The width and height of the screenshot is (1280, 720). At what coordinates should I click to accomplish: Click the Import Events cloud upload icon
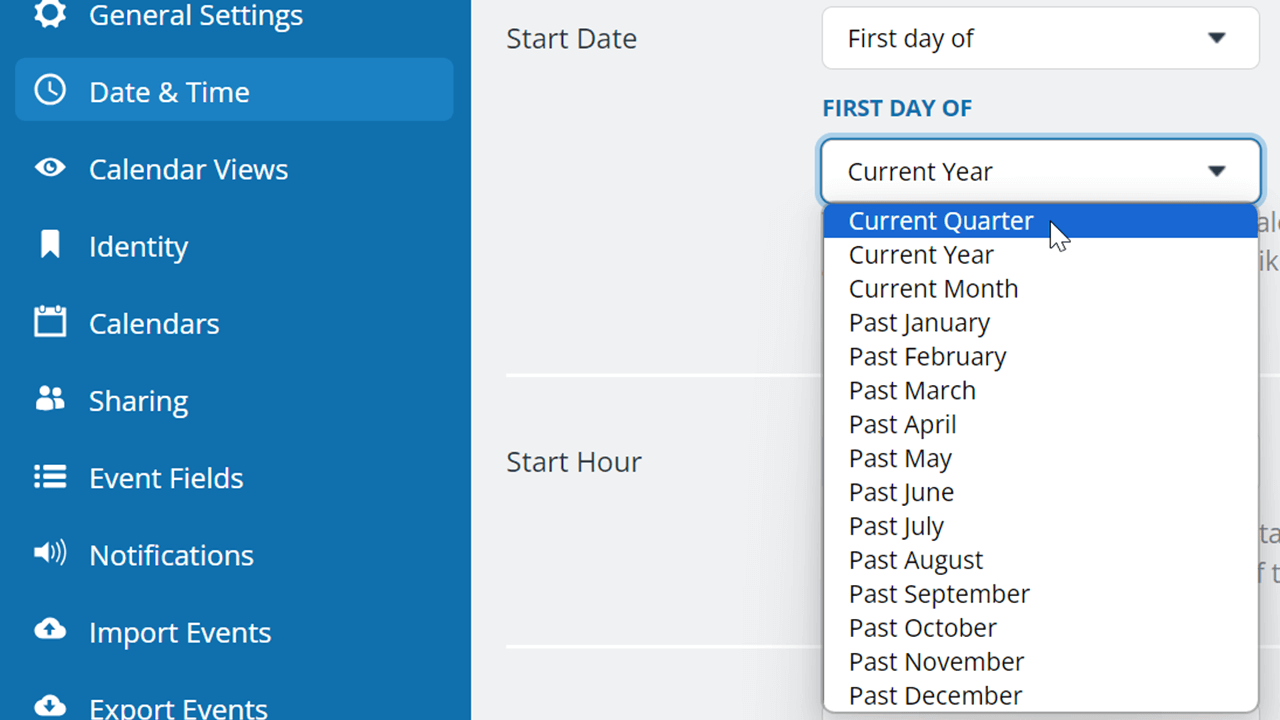(50, 629)
